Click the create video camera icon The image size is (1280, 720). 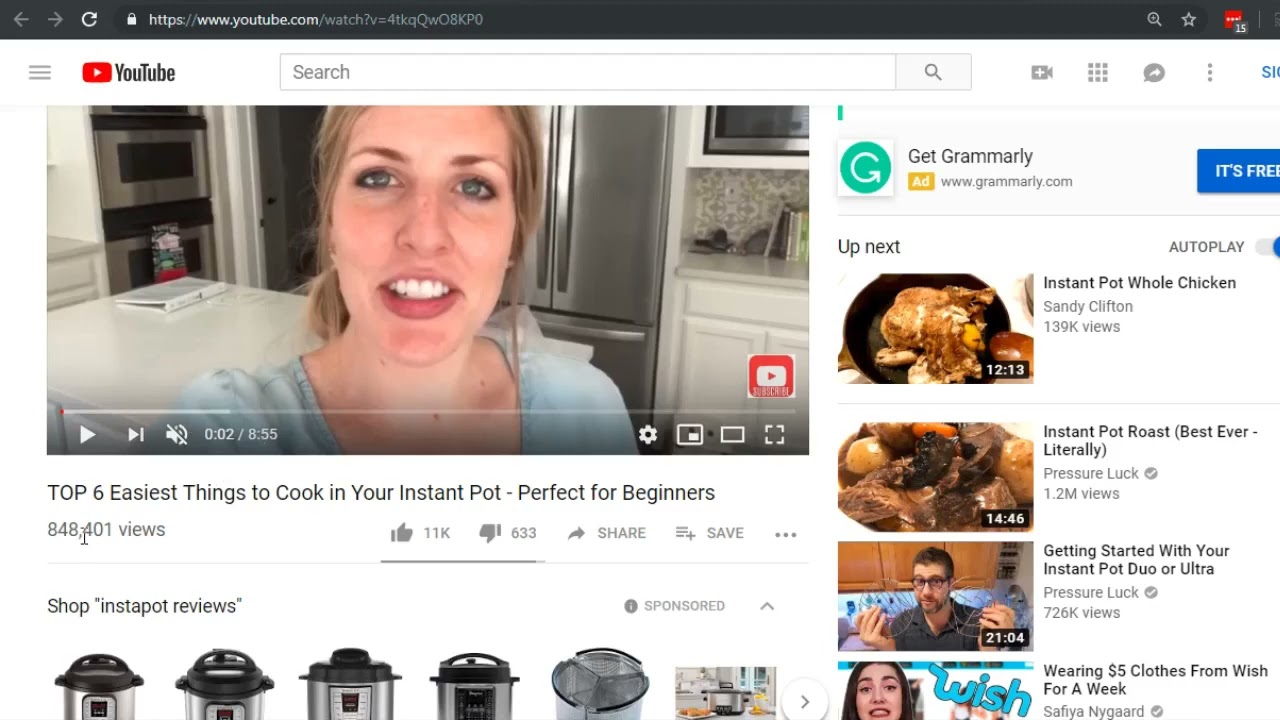(1042, 72)
